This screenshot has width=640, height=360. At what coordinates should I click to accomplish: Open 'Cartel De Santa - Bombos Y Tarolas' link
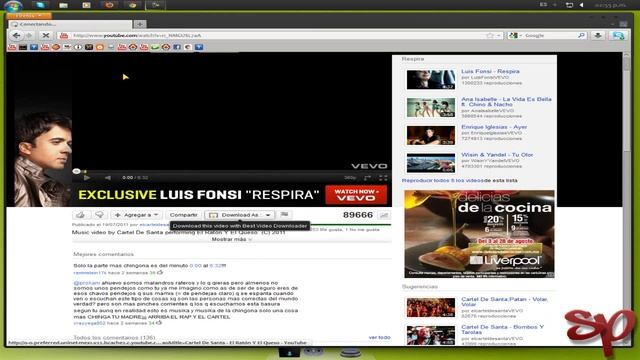[502, 329]
